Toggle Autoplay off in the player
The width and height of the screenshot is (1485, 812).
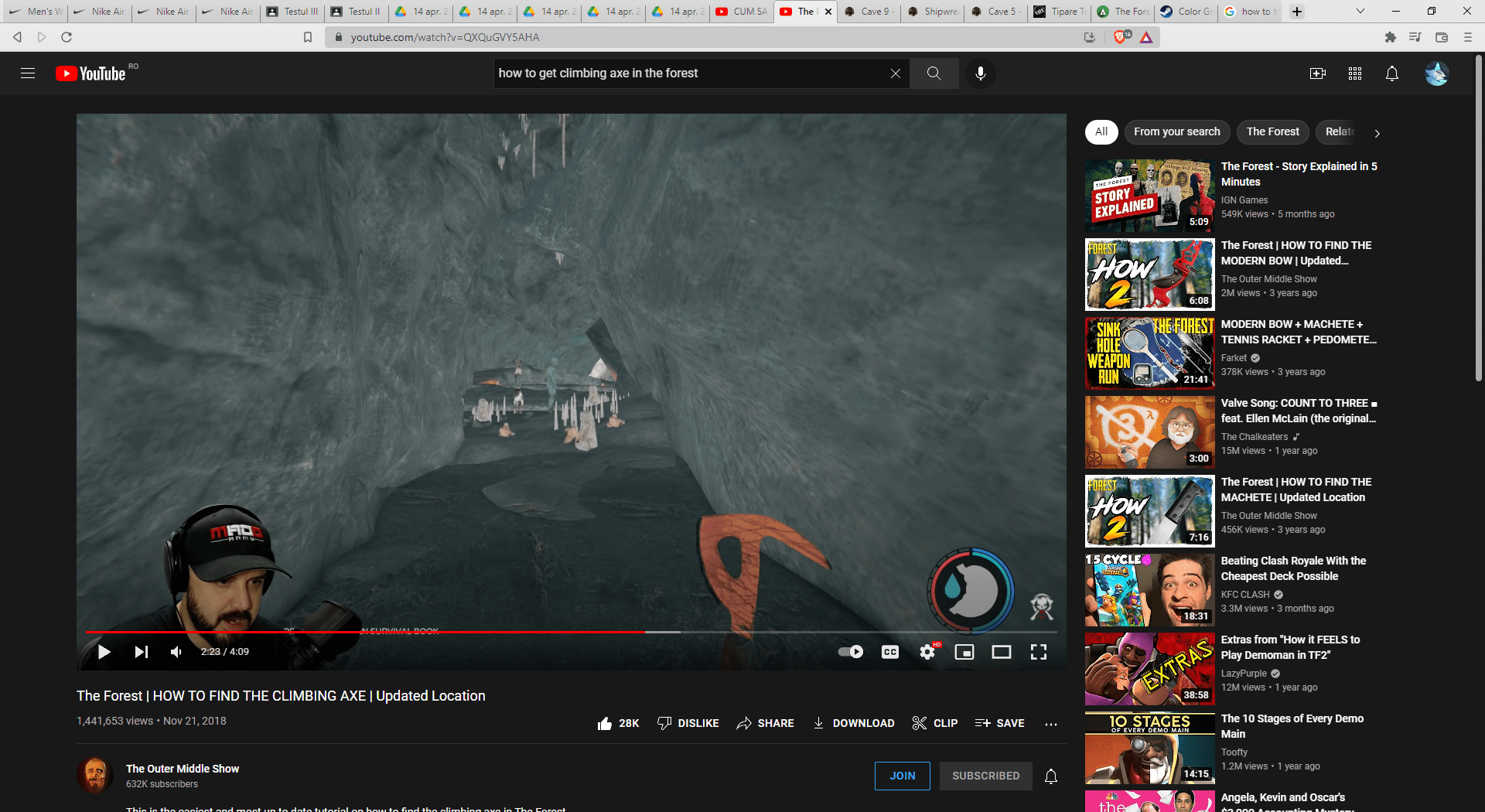pyautogui.click(x=849, y=652)
